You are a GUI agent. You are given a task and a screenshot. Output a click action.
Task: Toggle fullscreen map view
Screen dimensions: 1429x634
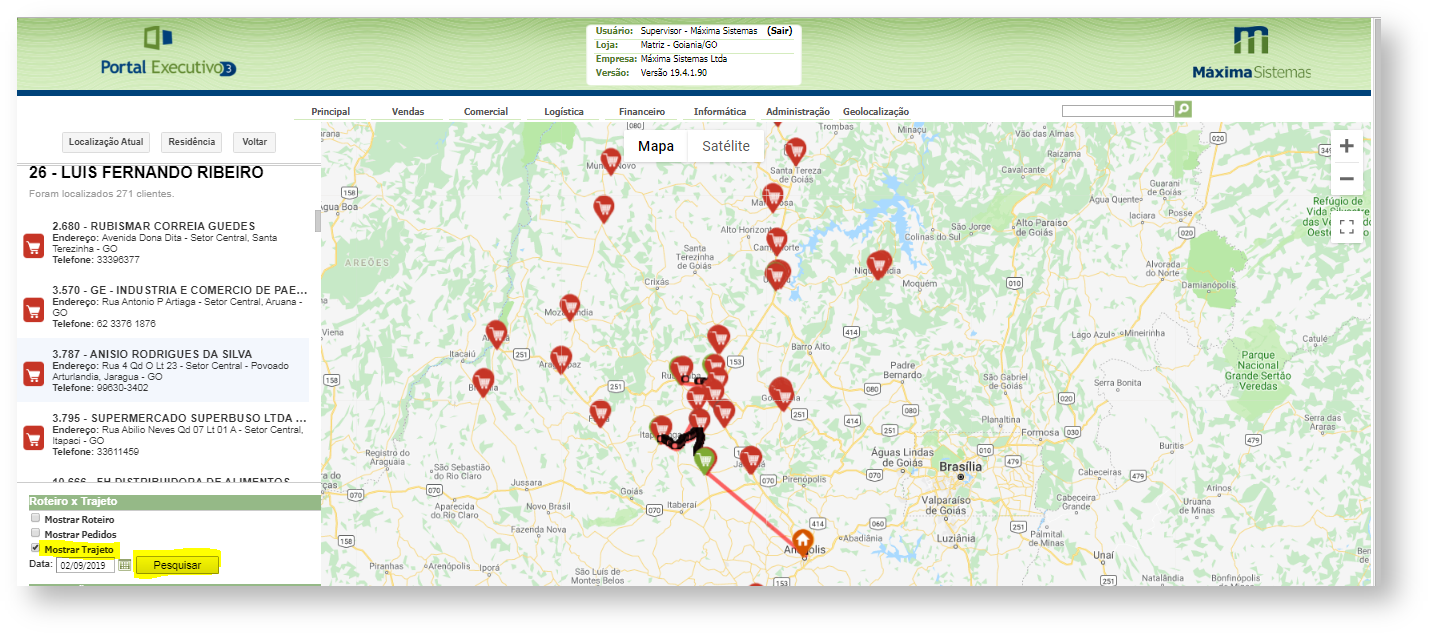[1346, 227]
